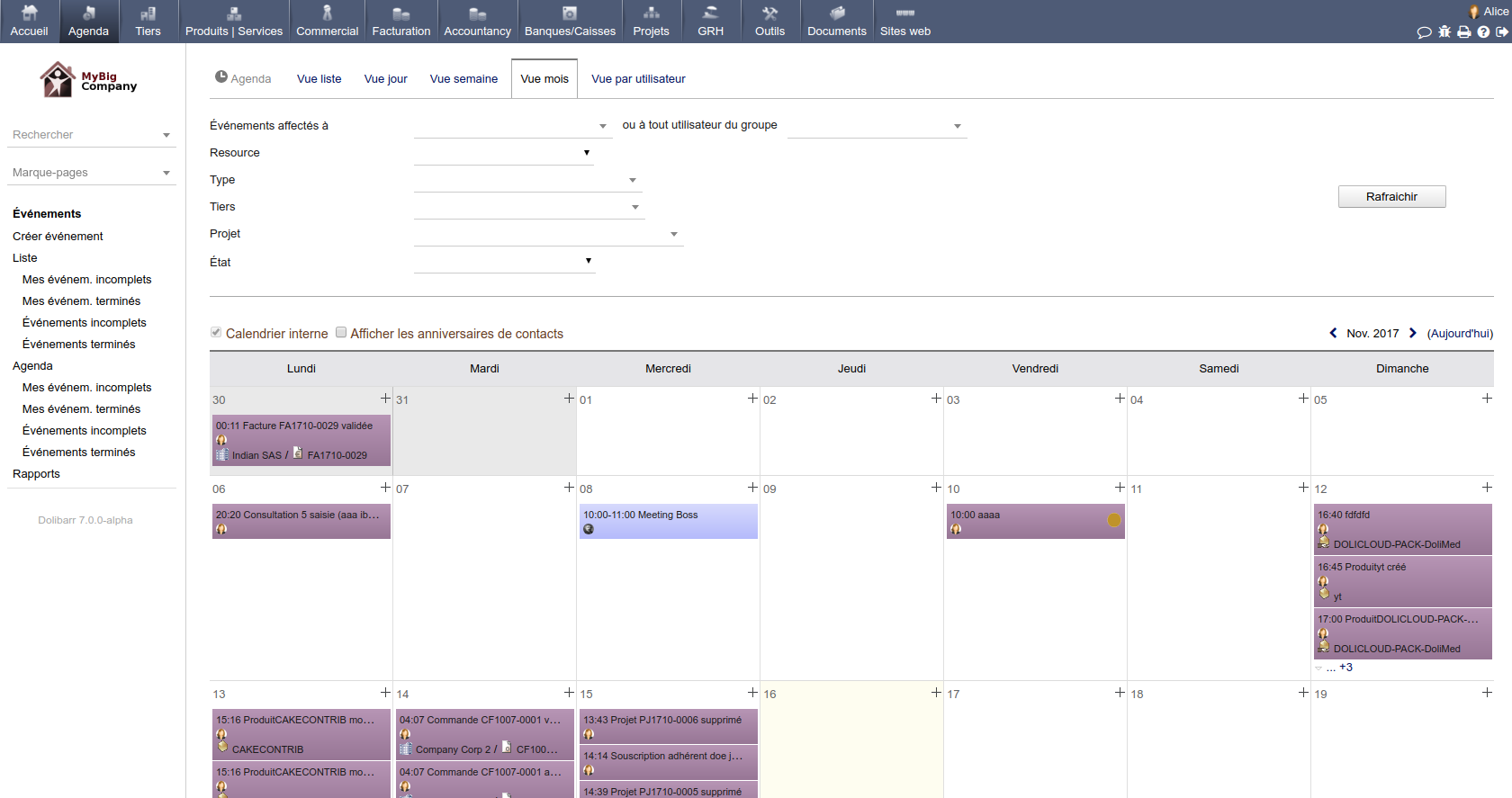
Task: Click orange color dot on aaaa event
Action: tap(1113, 520)
